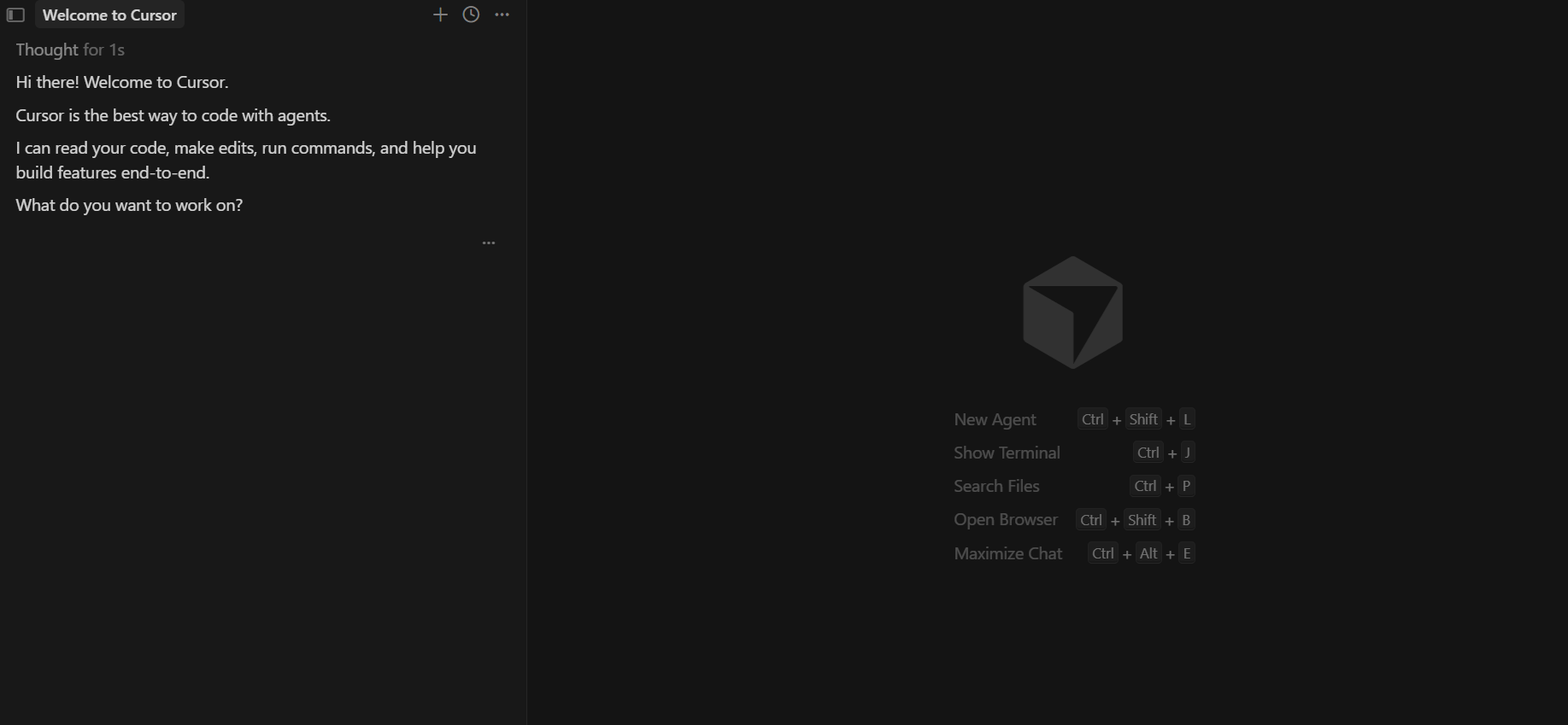Select the Welcome to Cursor chat tab
This screenshot has height=725, width=1568.
point(109,15)
